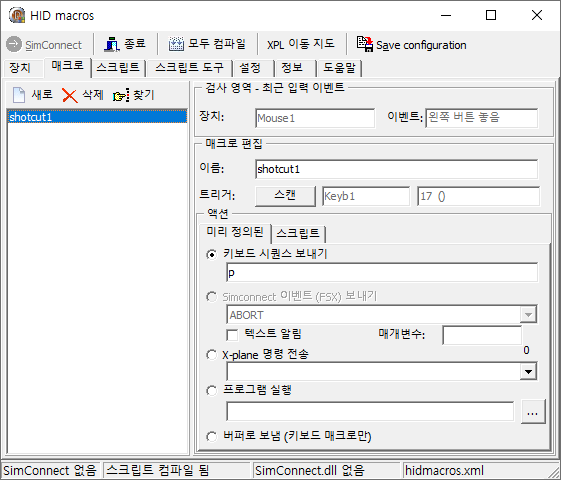The height and width of the screenshot is (480, 561).
Task: Click the 스크립트 컴파일 됨 status entry
Action: tap(176, 470)
